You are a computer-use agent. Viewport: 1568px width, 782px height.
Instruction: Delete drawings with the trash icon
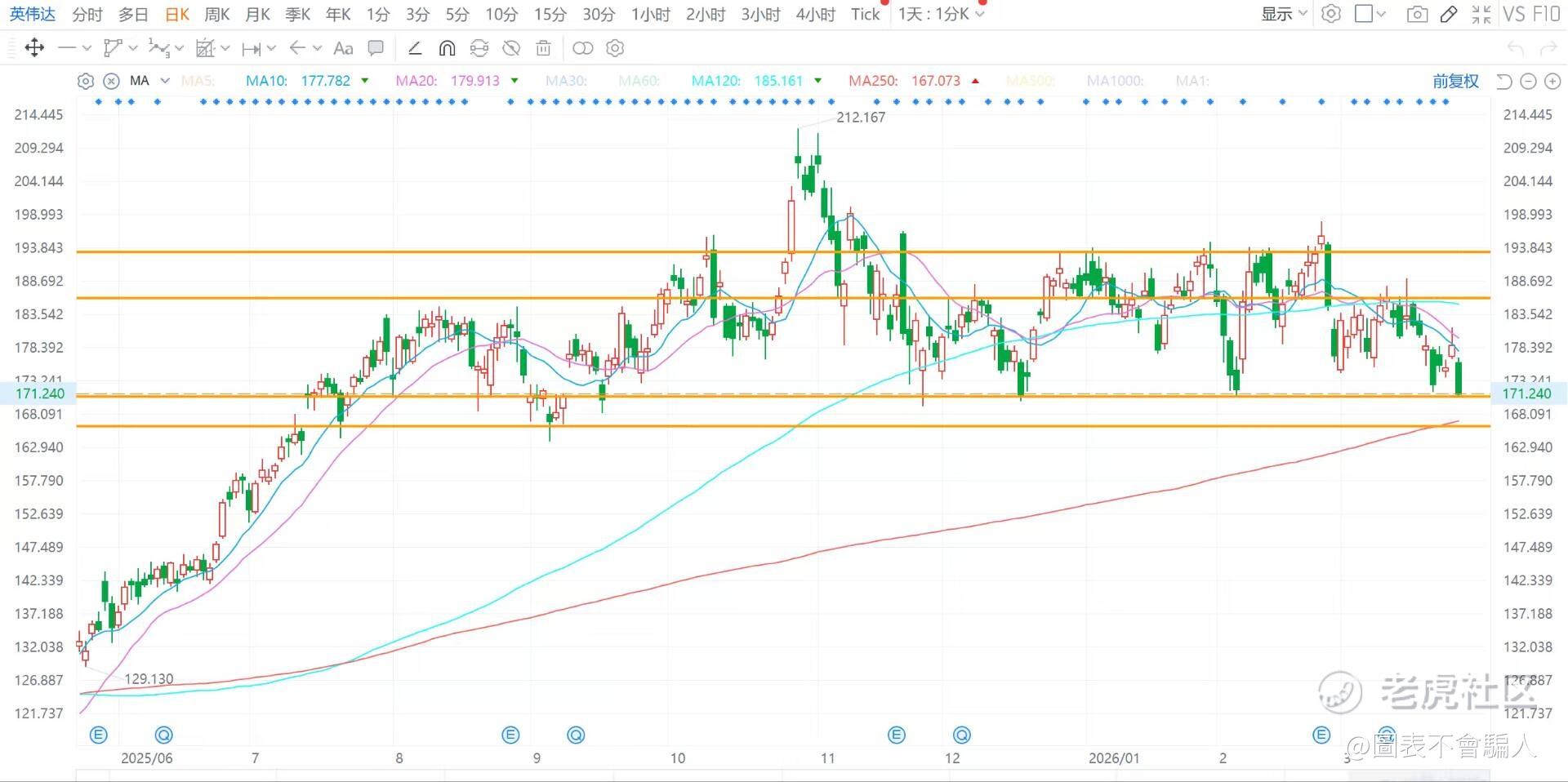click(543, 48)
